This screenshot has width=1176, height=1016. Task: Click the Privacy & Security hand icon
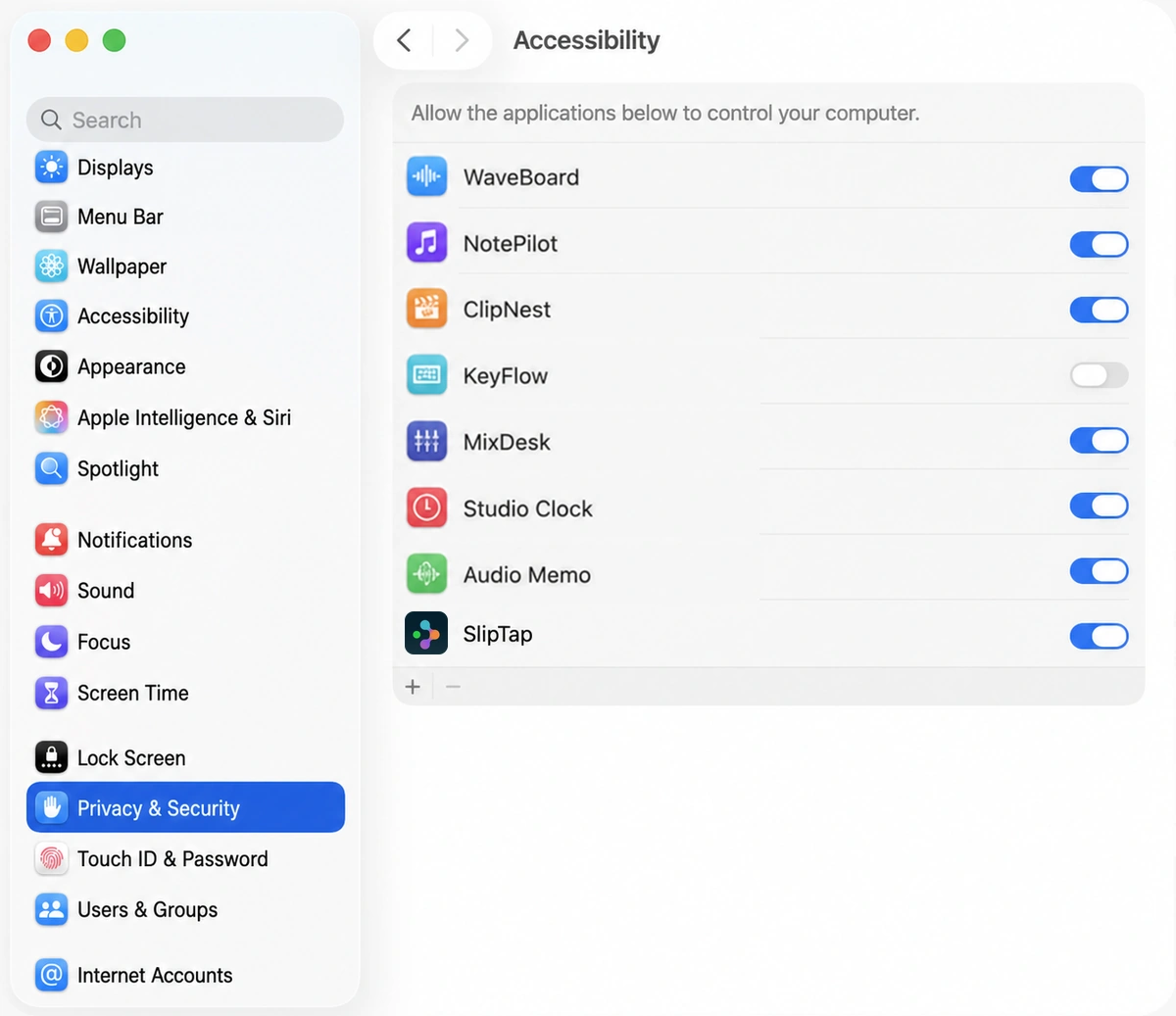[51, 807]
